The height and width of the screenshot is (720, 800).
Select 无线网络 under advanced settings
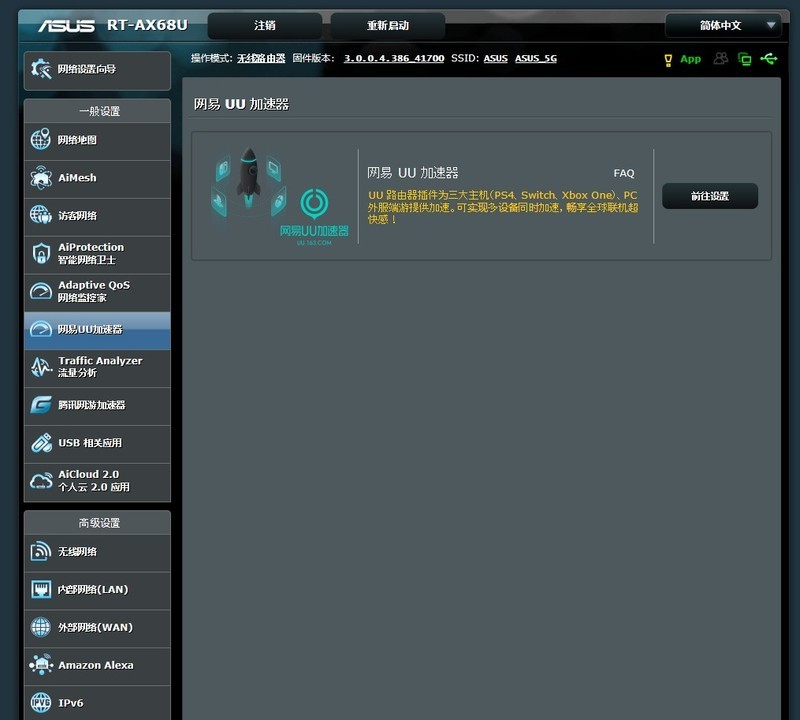coord(97,552)
